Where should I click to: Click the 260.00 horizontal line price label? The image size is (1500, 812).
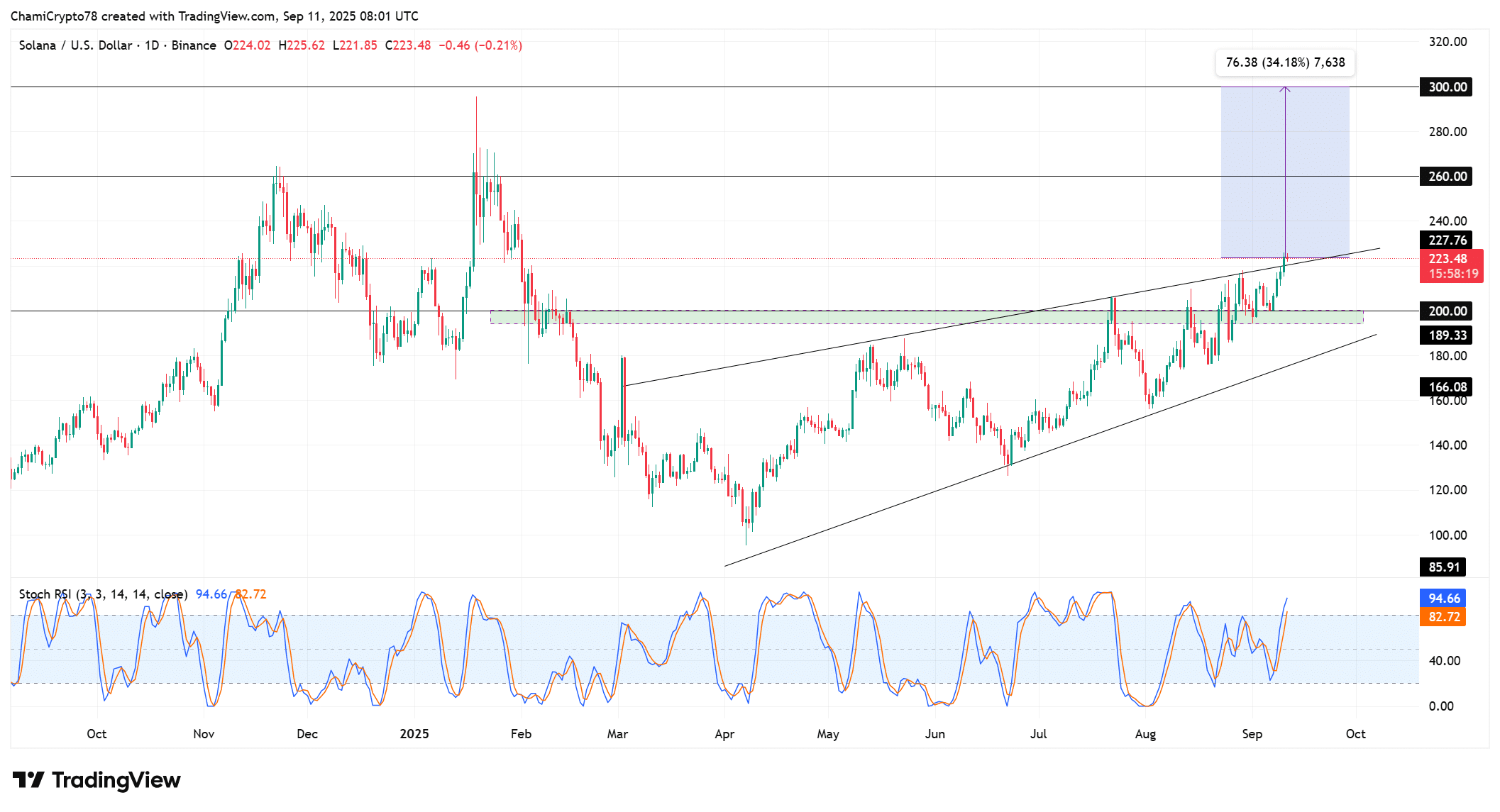1446,177
